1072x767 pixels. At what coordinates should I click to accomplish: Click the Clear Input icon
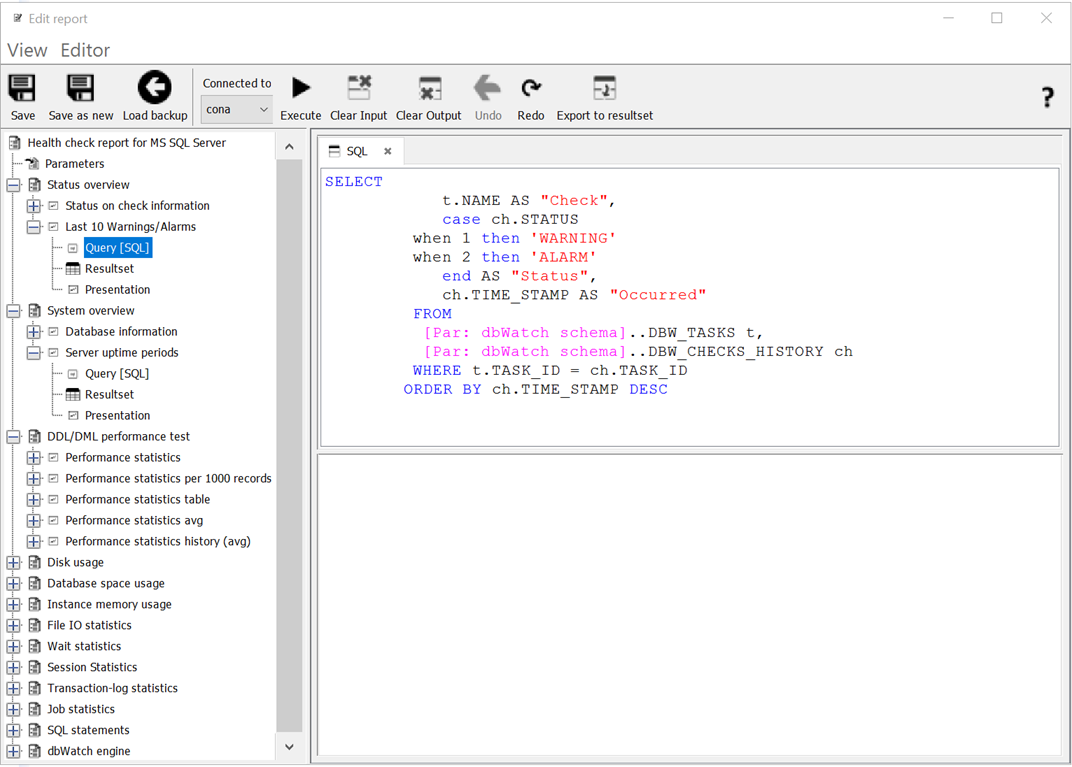click(x=359, y=89)
